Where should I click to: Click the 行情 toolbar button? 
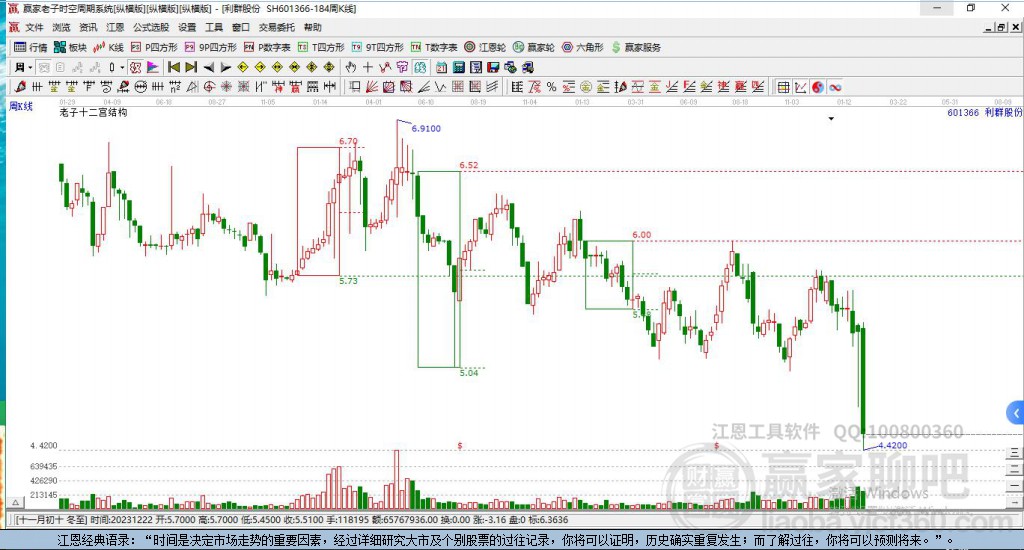(x=30, y=47)
